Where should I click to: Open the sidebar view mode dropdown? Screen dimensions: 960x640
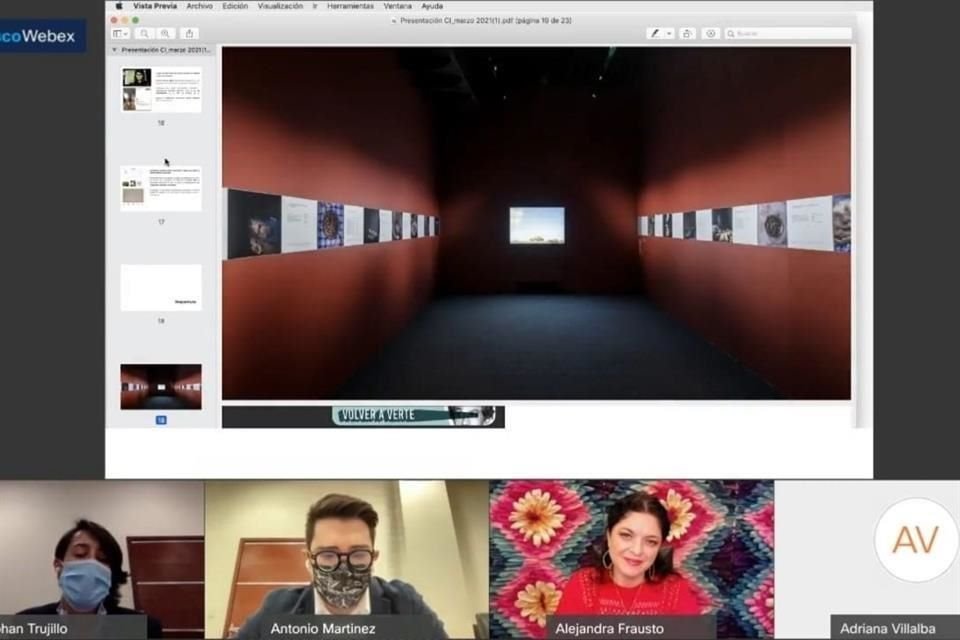click(x=121, y=33)
